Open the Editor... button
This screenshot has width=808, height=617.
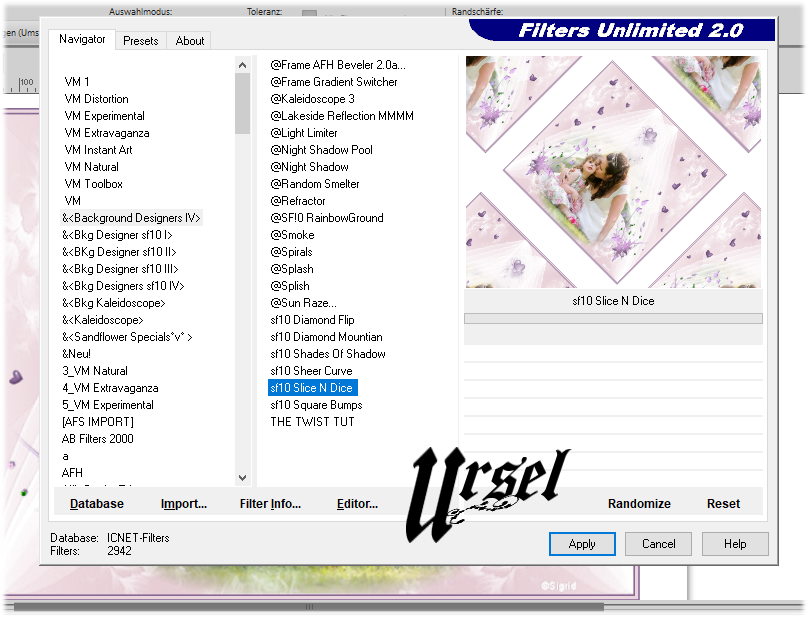357,504
